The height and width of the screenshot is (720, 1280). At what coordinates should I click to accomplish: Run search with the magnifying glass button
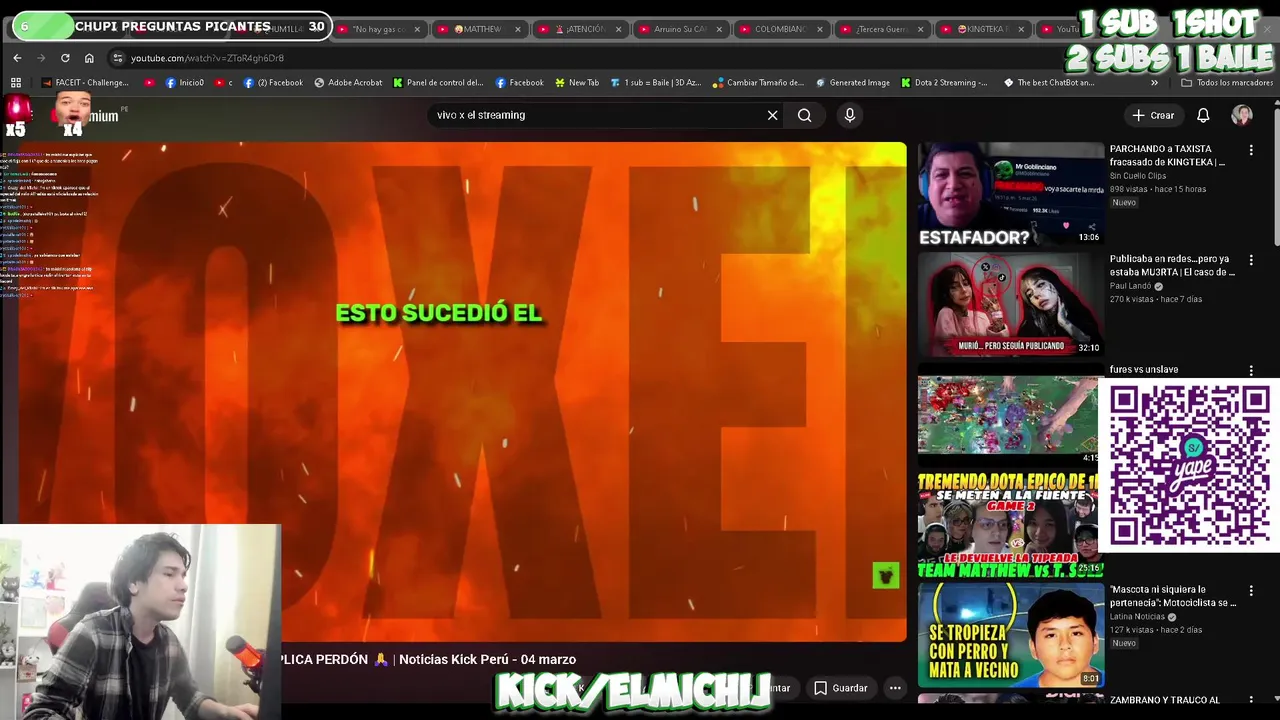(804, 115)
